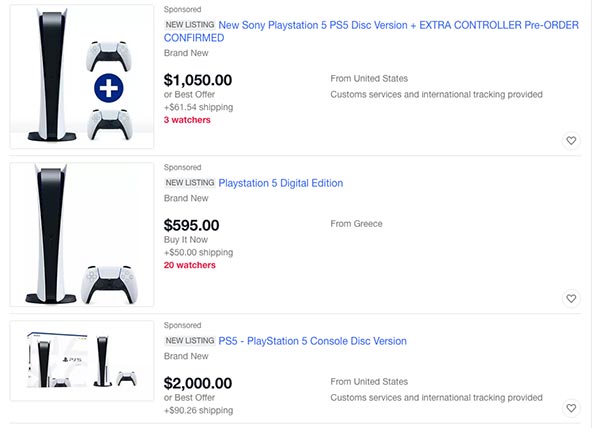Open the PS5 with extra controller product image
This screenshot has height=428, width=600.
pyautogui.click(x=82, y=79)
